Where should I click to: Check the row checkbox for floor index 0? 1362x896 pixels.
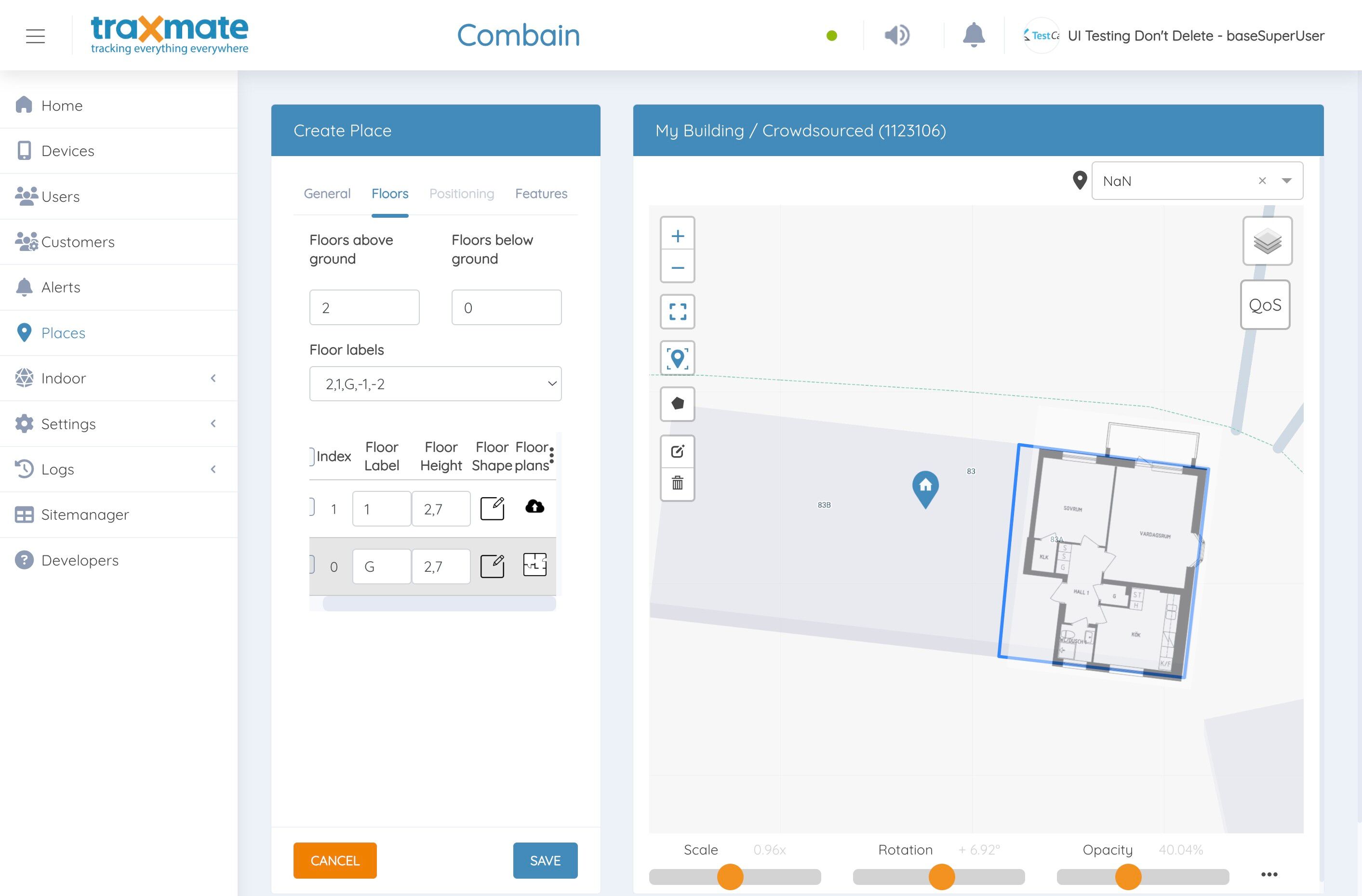click(312, 565)
